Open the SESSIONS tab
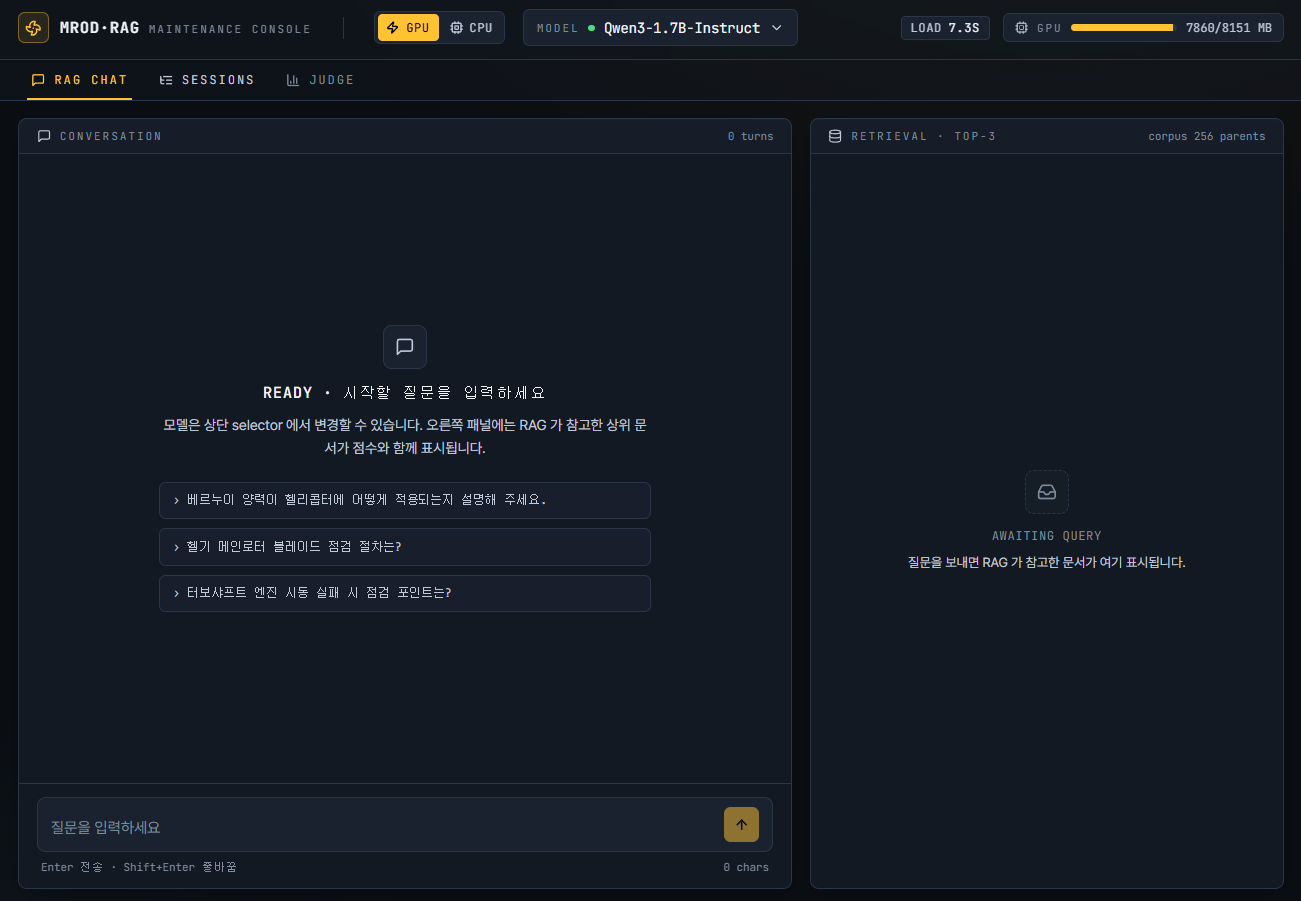Image resolution: width=1301 pixels, height=901 pixels. pos(207,80)
